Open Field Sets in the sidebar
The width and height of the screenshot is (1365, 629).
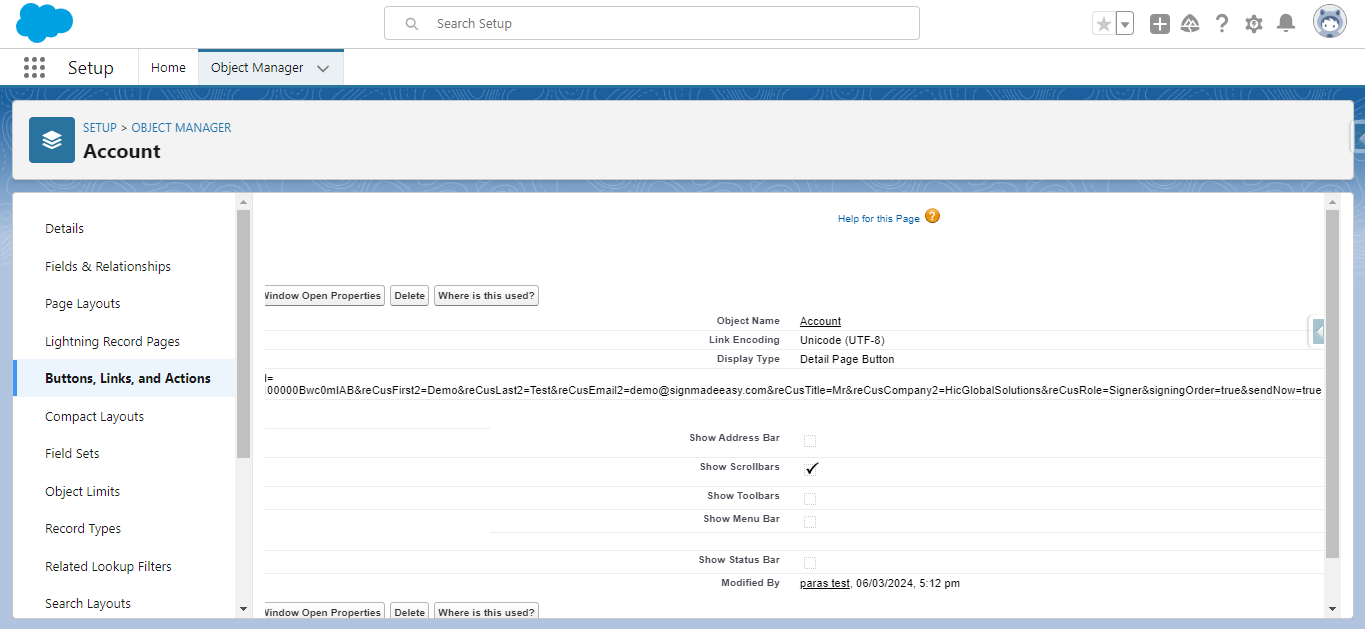click(x=72, y=453)
